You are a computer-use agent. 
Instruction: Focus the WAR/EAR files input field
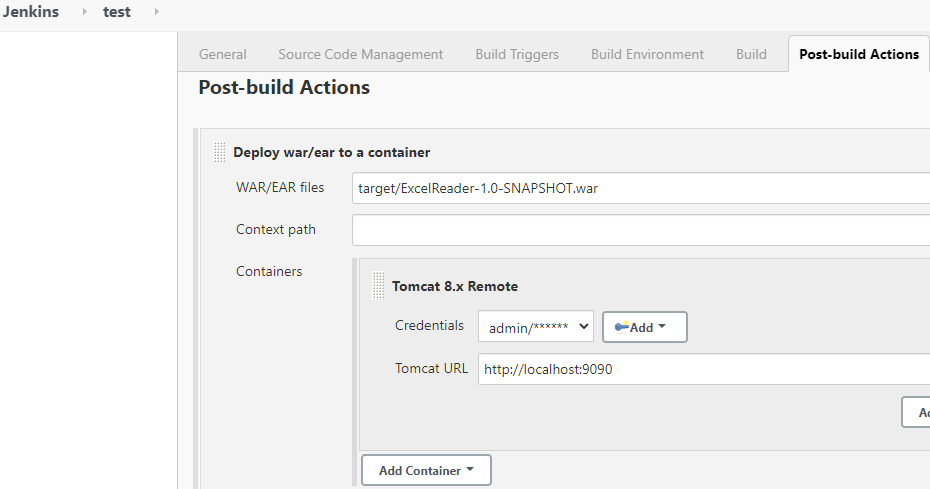click(641, 188)
